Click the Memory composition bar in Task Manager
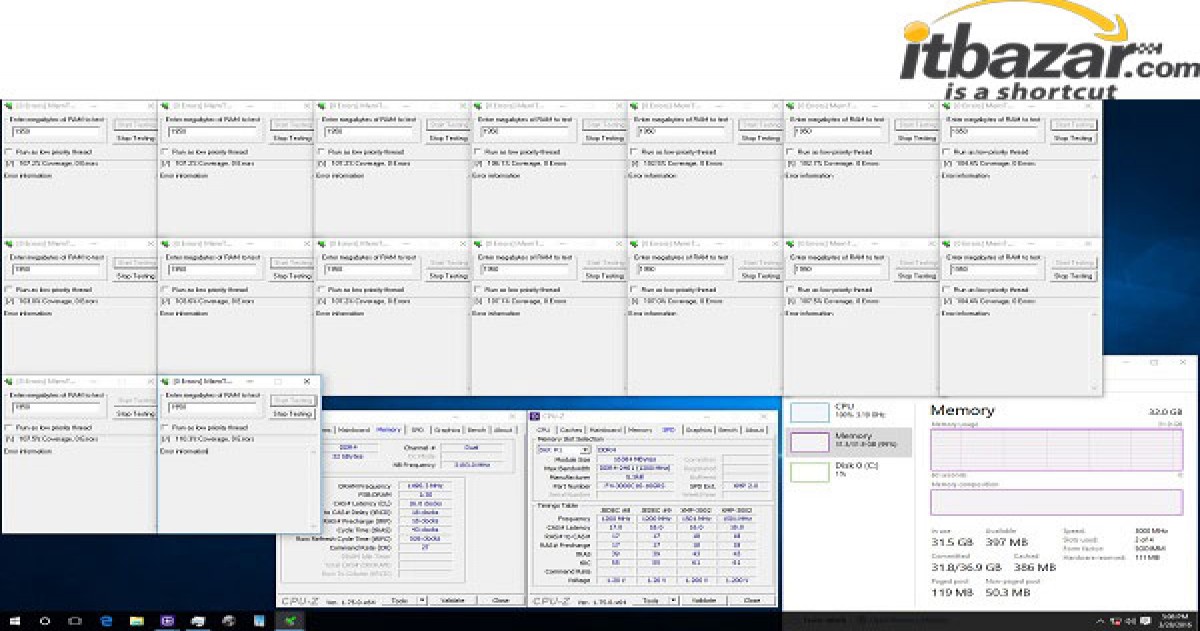 tap(1057, 501)
